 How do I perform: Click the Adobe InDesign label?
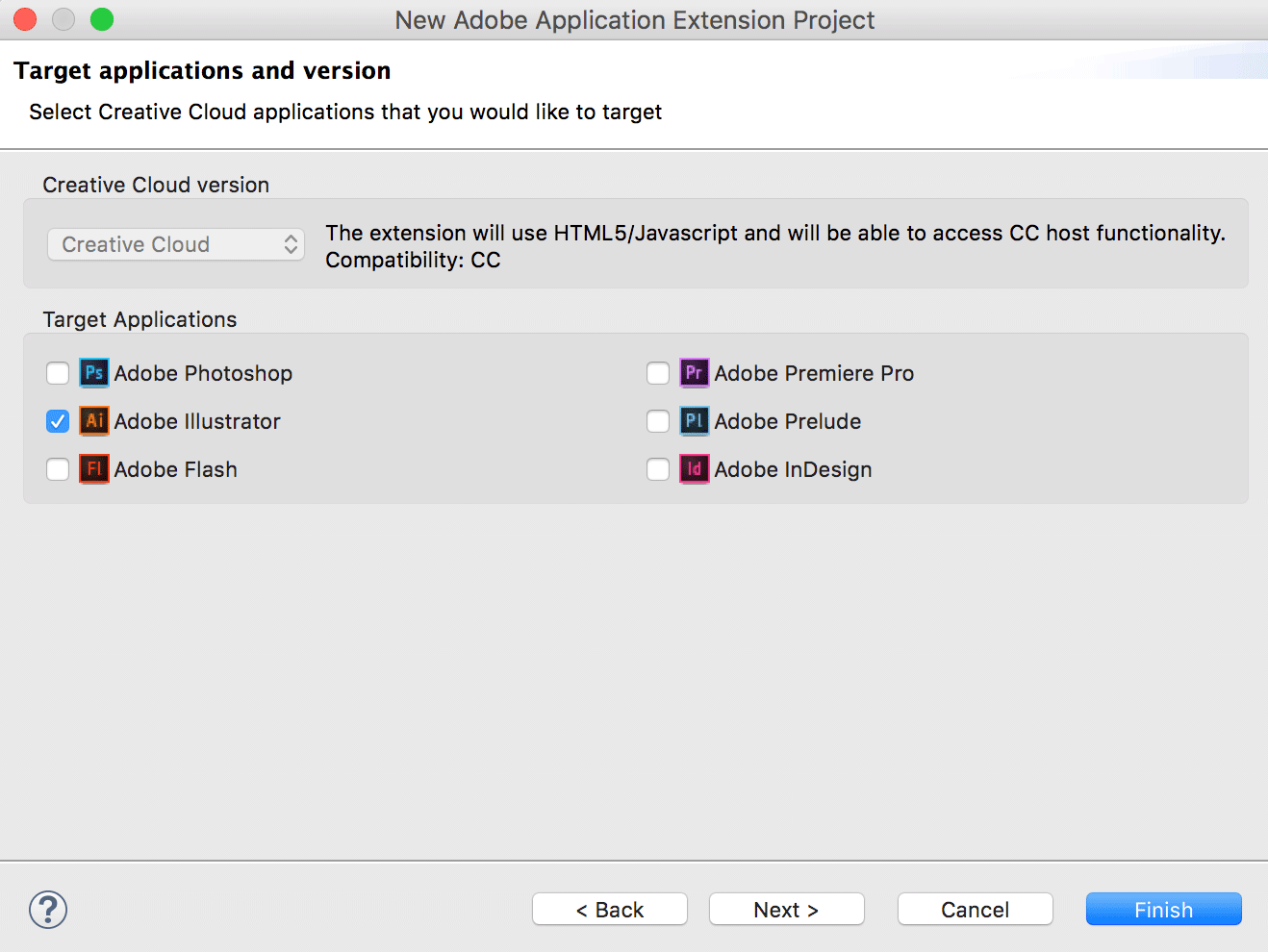[794, 469]
